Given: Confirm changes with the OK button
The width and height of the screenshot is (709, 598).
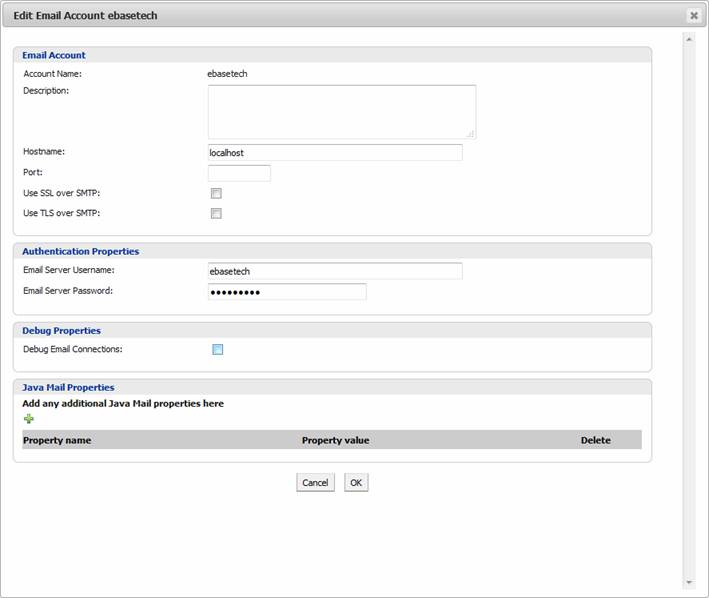Looking at the screenshot, I should (x=356, y=483).
